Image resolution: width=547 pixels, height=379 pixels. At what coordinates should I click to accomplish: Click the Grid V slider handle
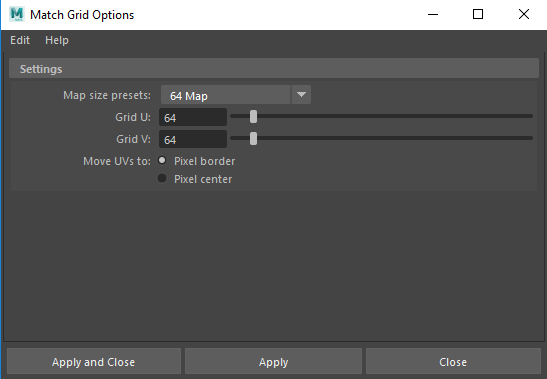click(x=254, y=139)
